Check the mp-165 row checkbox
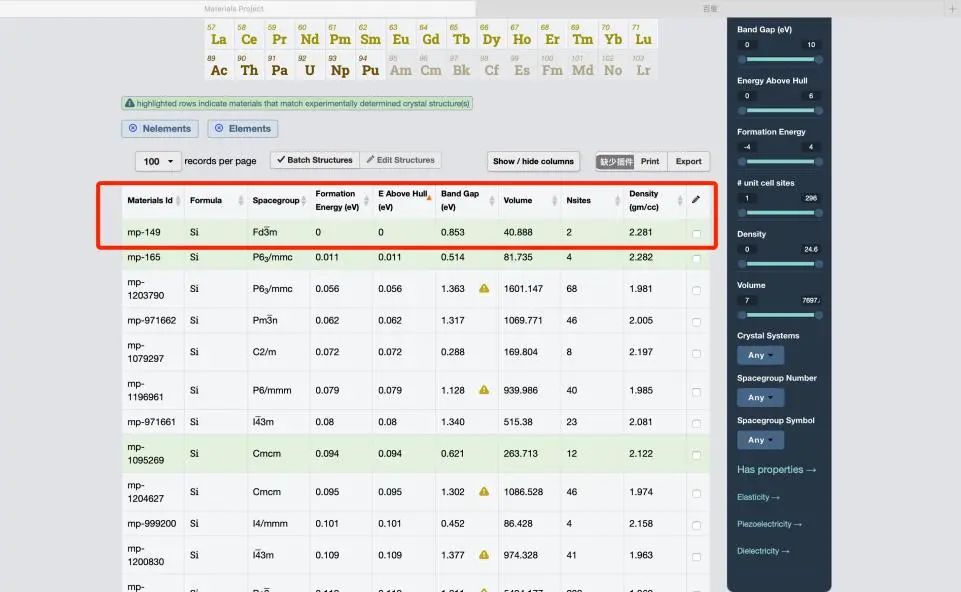This screenshot has height=592, width=961. [696, 259]
